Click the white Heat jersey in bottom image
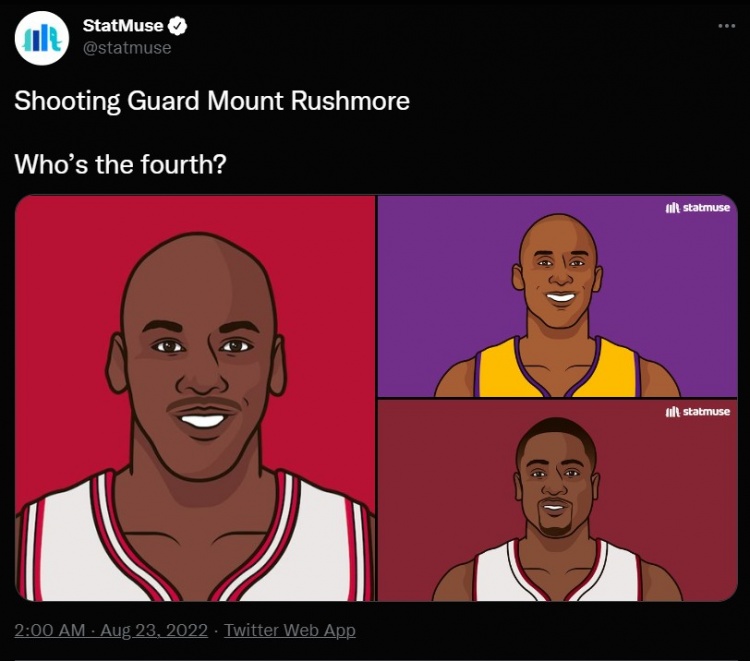 click(557, 572)
